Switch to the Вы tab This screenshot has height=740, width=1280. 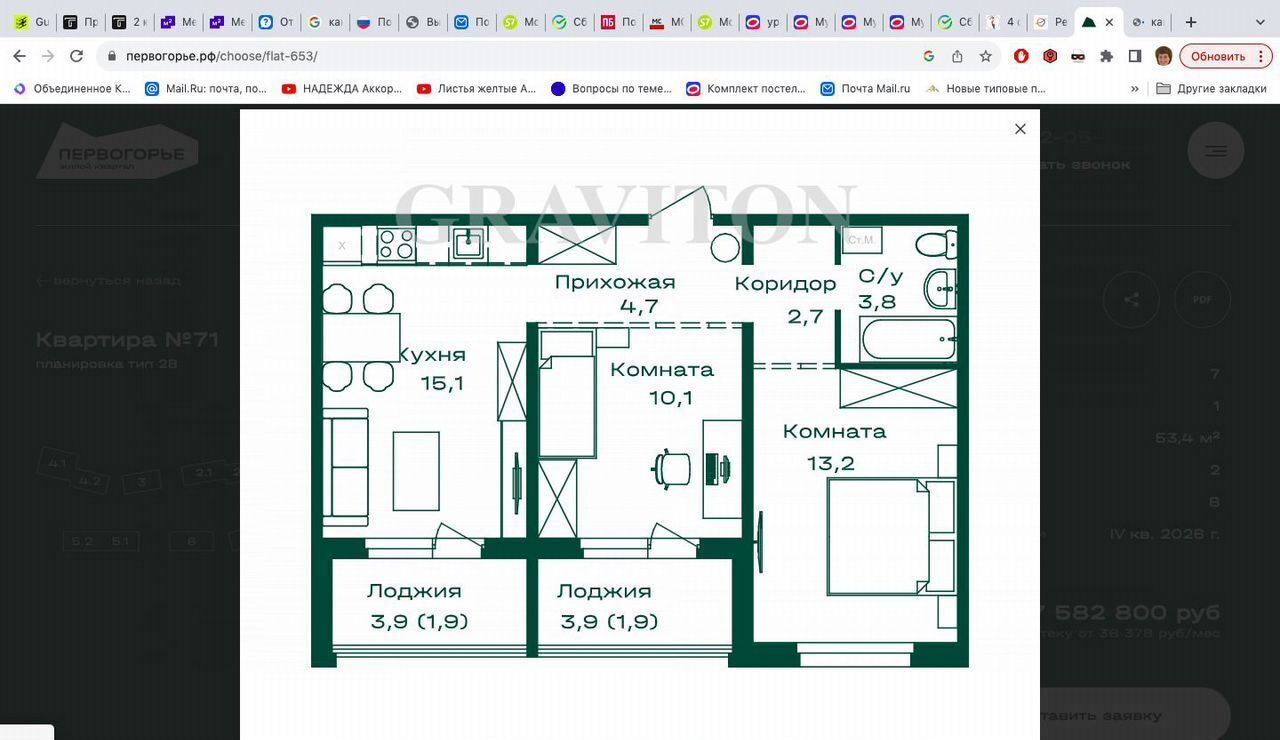422,22
